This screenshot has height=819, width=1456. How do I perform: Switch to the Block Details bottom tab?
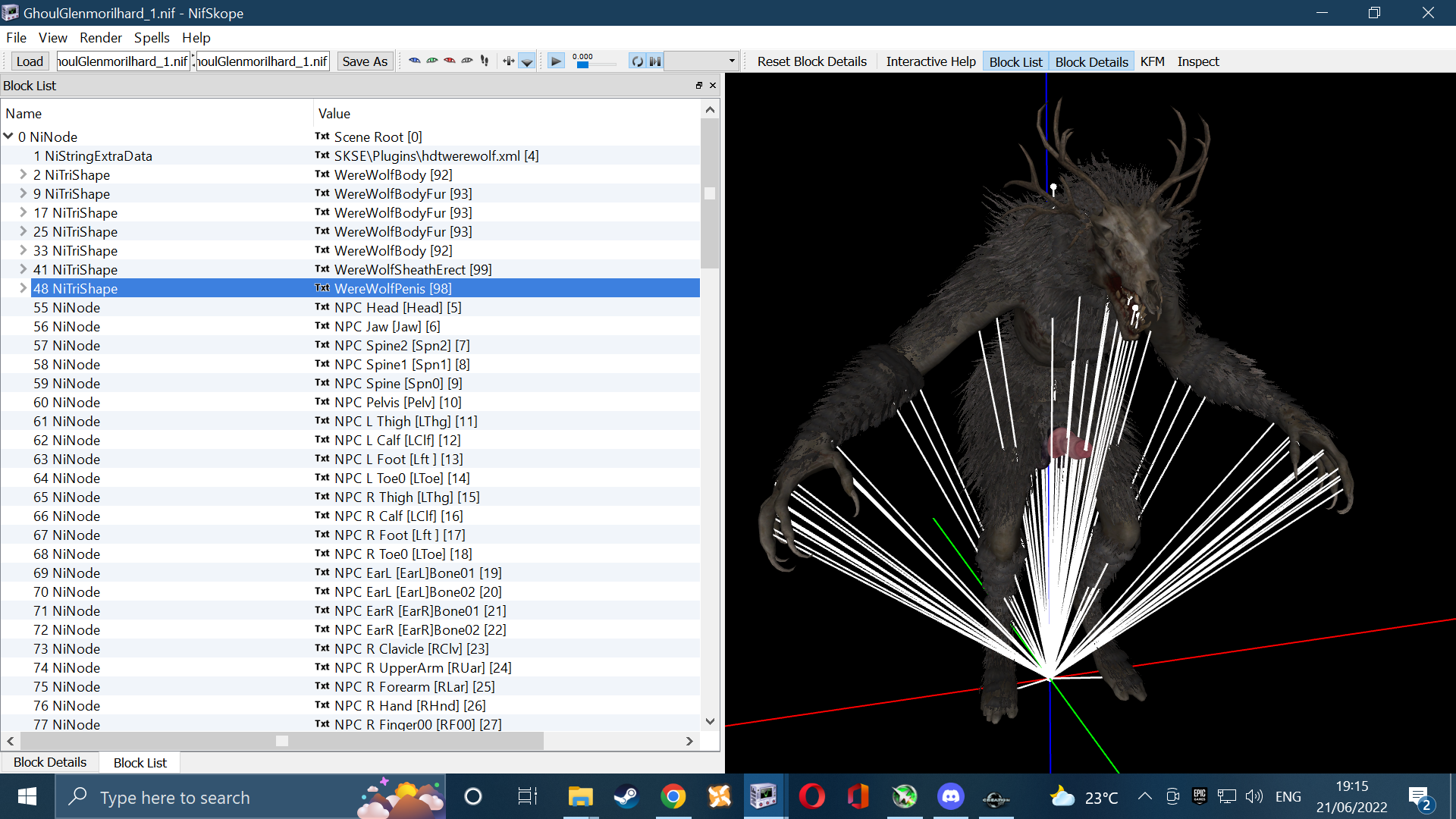(x=50, y=762)
